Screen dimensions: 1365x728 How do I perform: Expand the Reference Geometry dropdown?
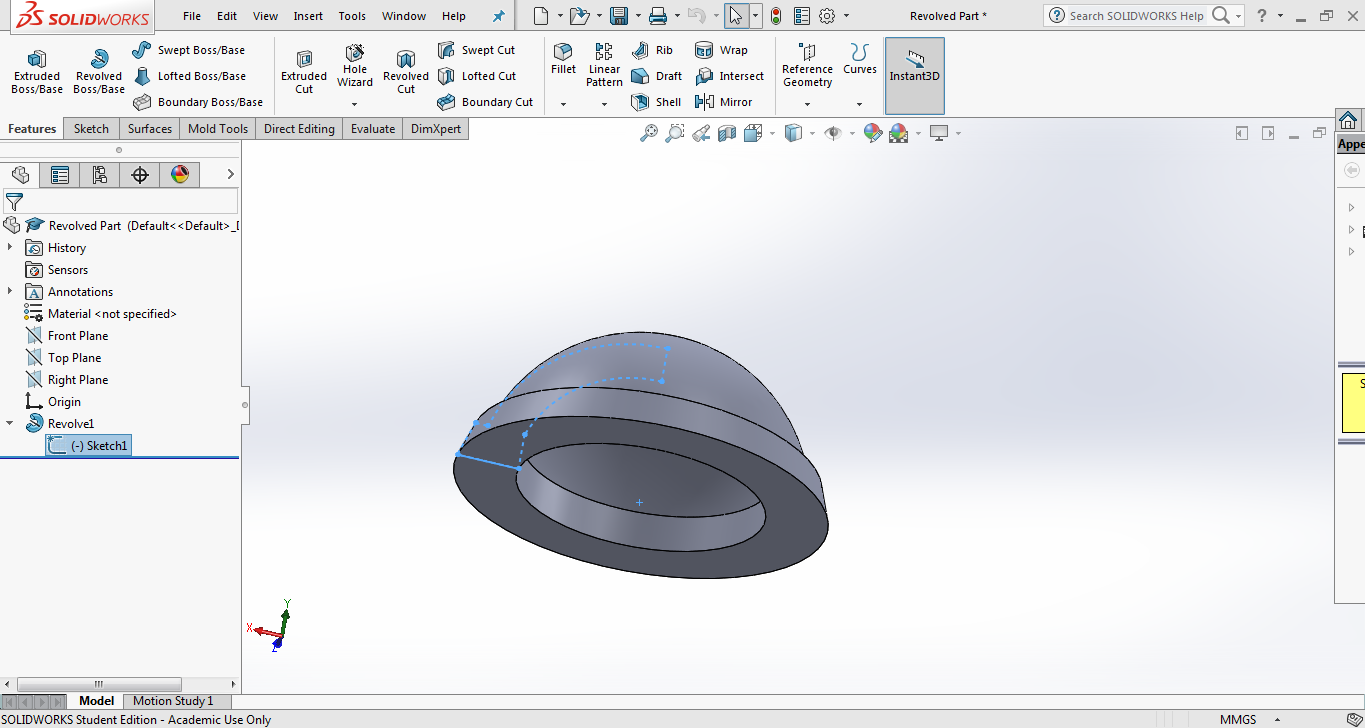click(x=807, y=104)
